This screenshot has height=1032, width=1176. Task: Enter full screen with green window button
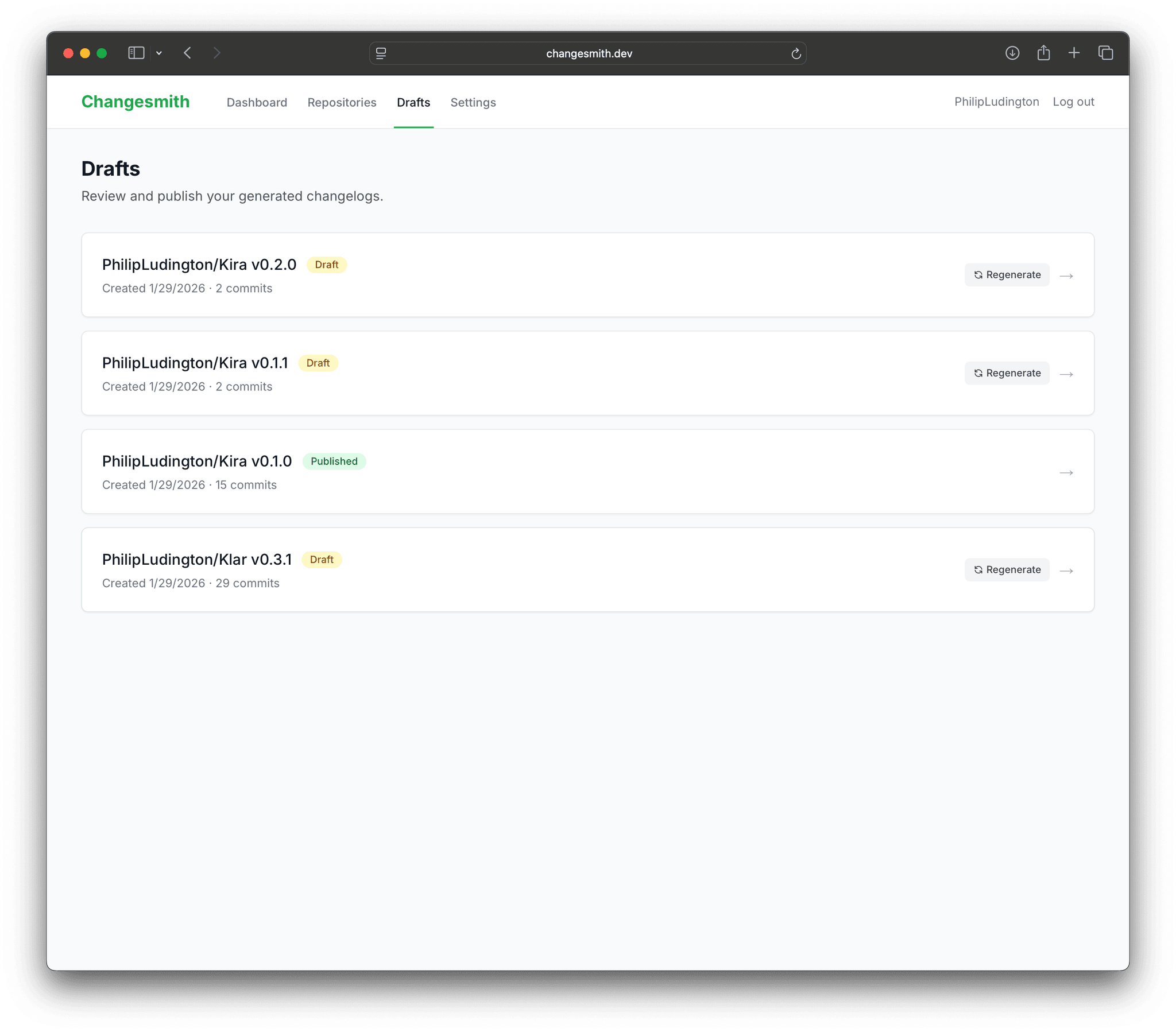coord(102,53)
